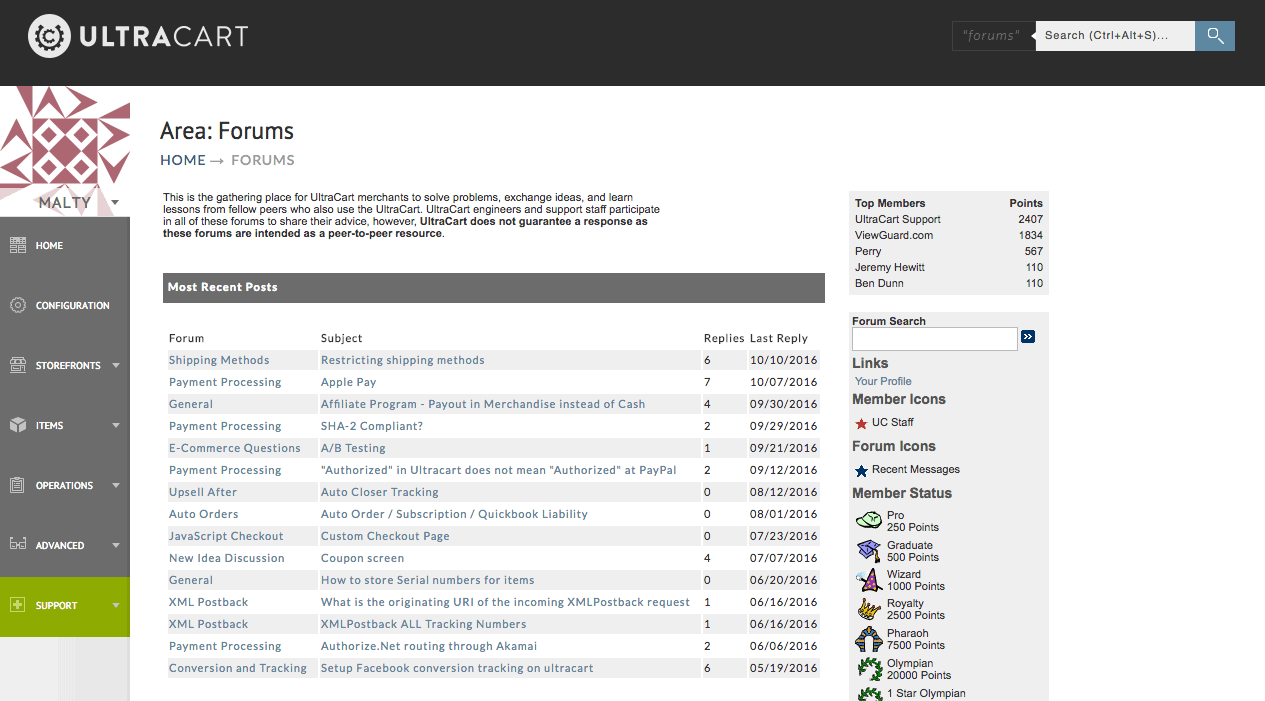
Task: Open the Your Profile link
Action: click(x=883, y=381)
